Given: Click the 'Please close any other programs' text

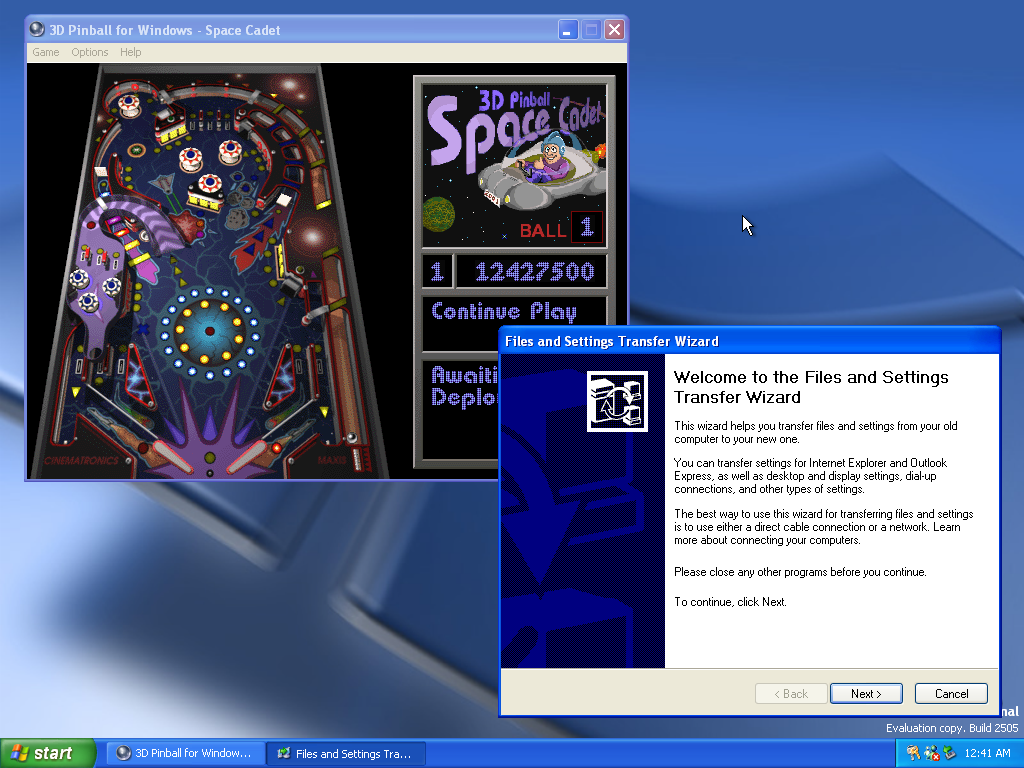Looking at the screenshot, I should [800, 572].
